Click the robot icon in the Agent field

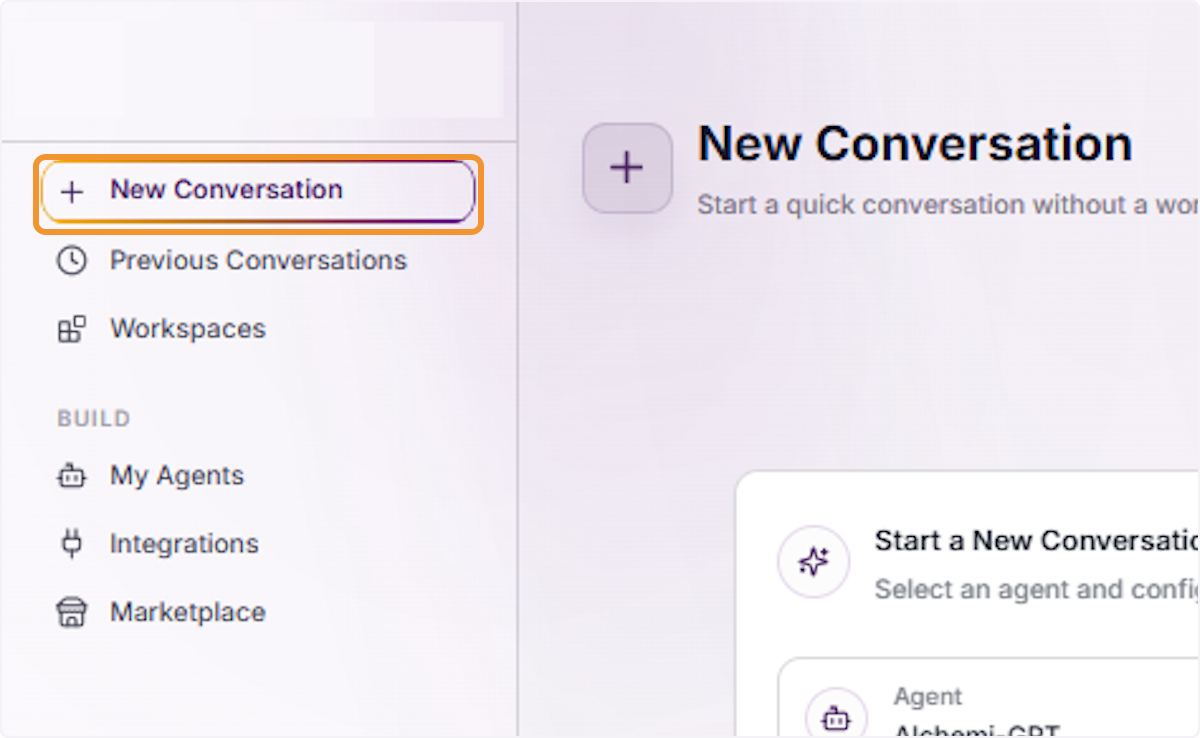[x=835, y=717]
